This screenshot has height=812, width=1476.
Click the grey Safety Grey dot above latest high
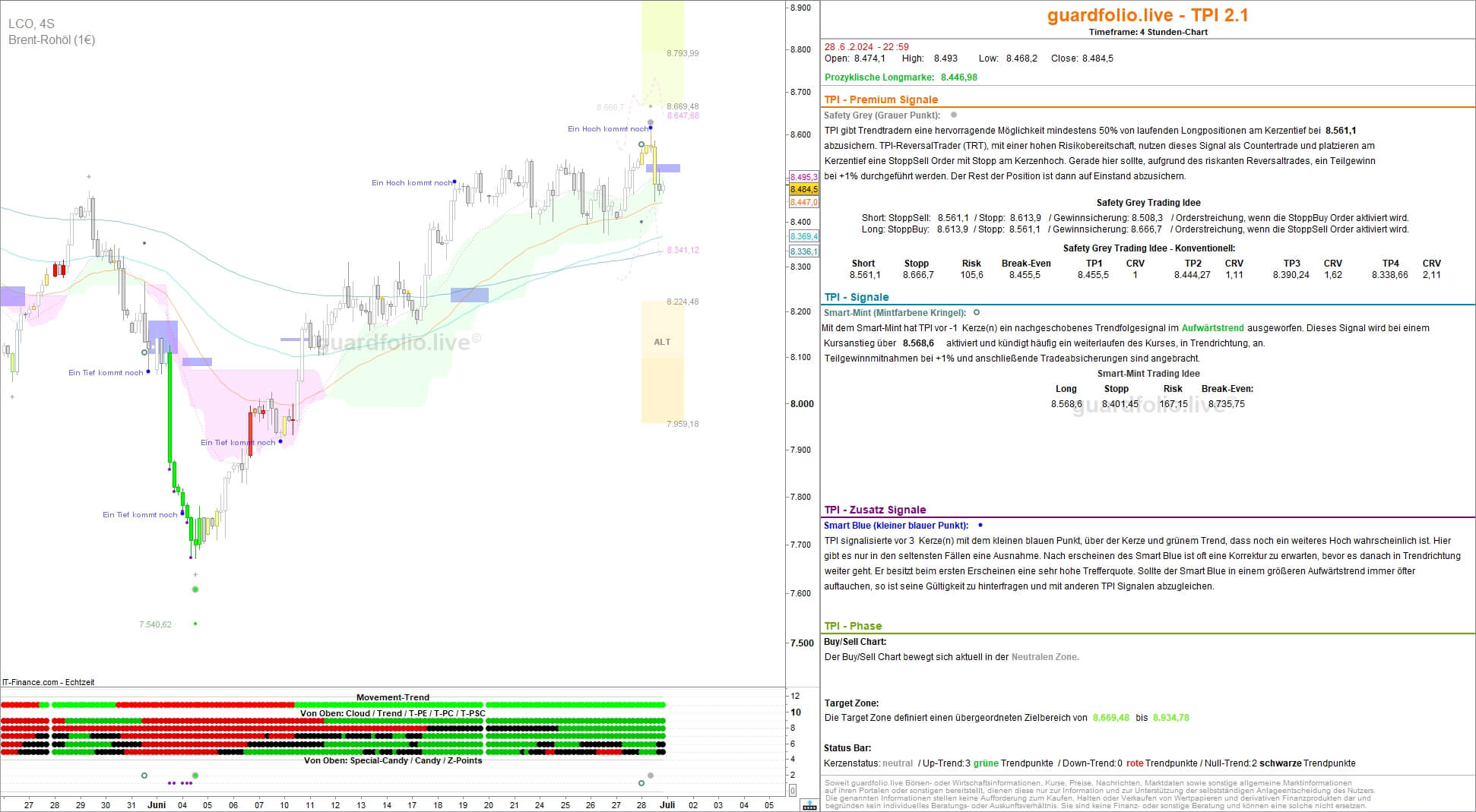[651, 122]
